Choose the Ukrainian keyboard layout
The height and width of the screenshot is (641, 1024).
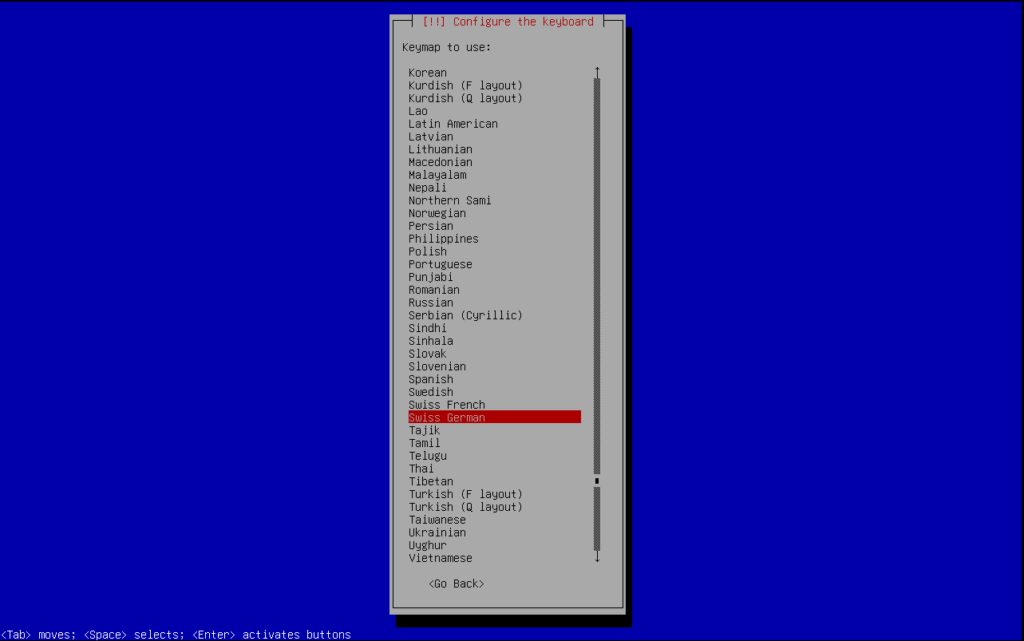tap(440, 532)
